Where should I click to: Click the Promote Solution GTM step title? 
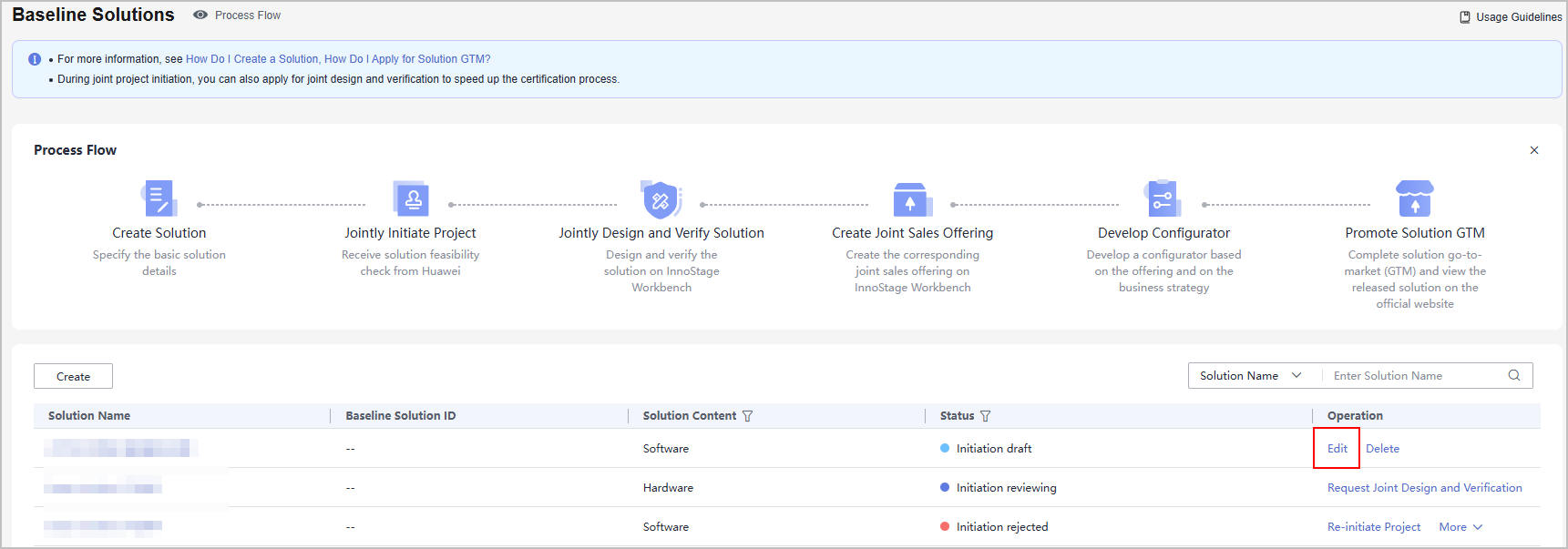click(x=1415, y=233)
